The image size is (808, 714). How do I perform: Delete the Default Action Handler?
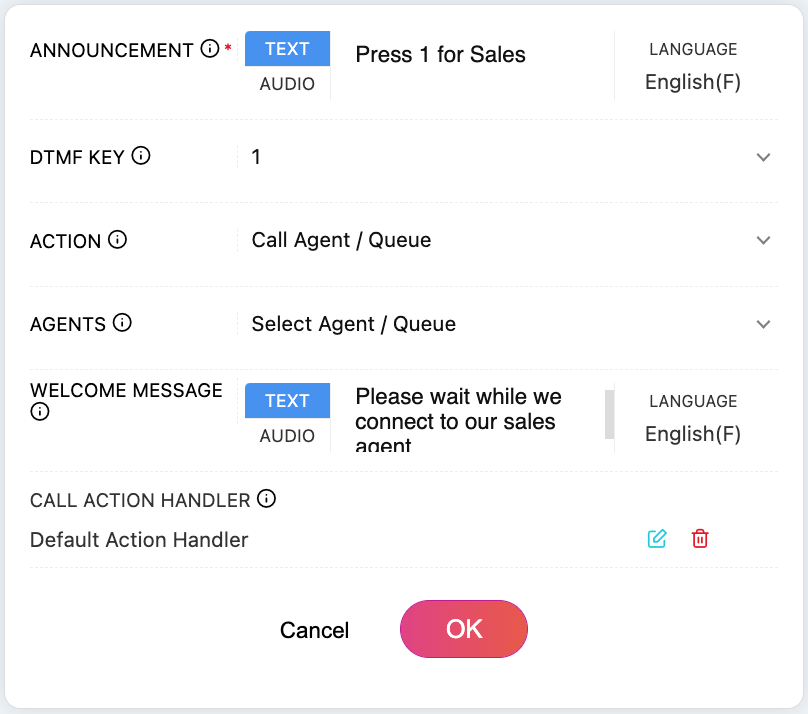click(x=700, y=539)
